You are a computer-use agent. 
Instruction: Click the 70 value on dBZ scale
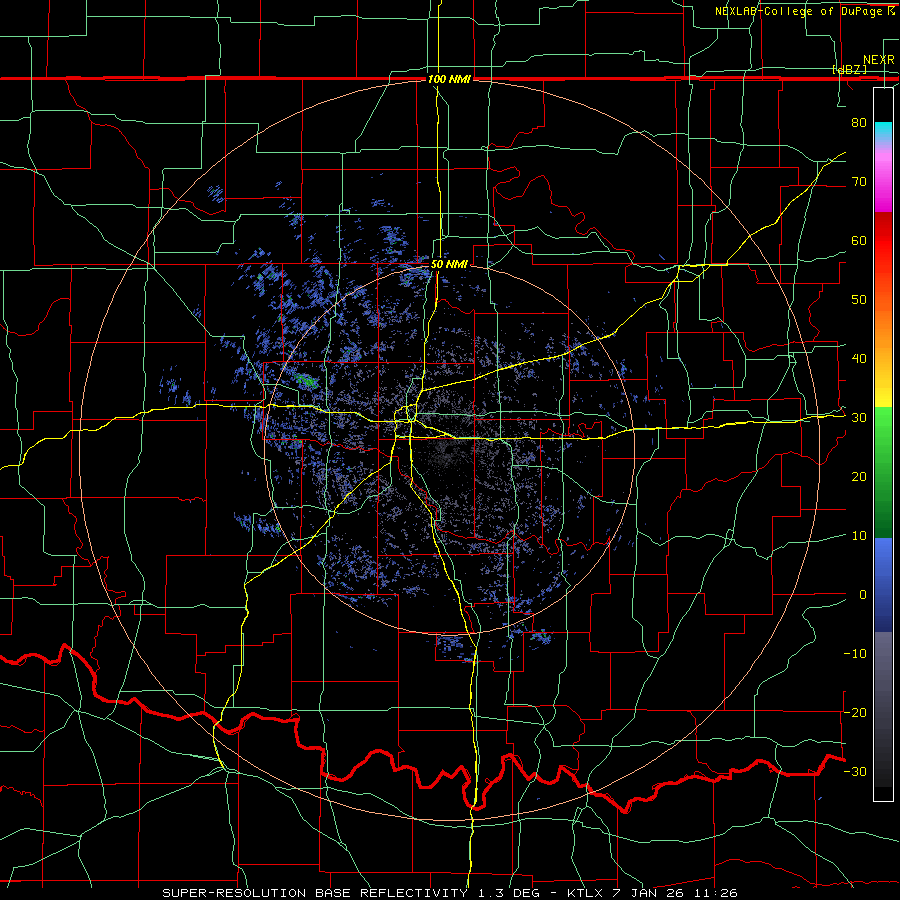coord(859,181)
